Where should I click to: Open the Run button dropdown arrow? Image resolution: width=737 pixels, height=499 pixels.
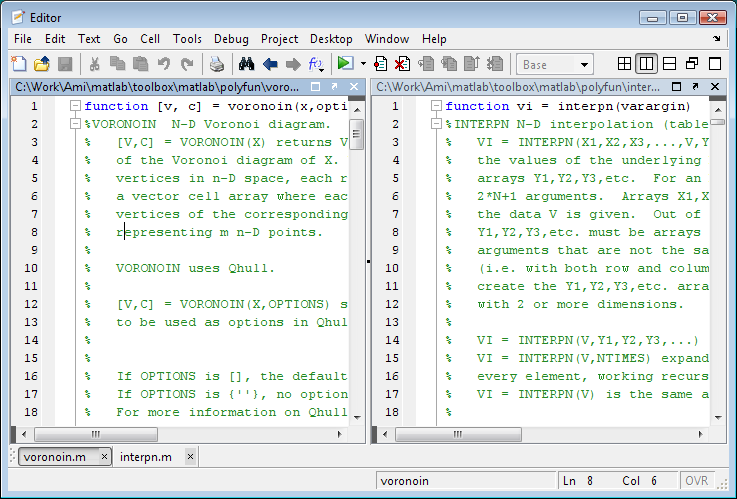[362, 64]
